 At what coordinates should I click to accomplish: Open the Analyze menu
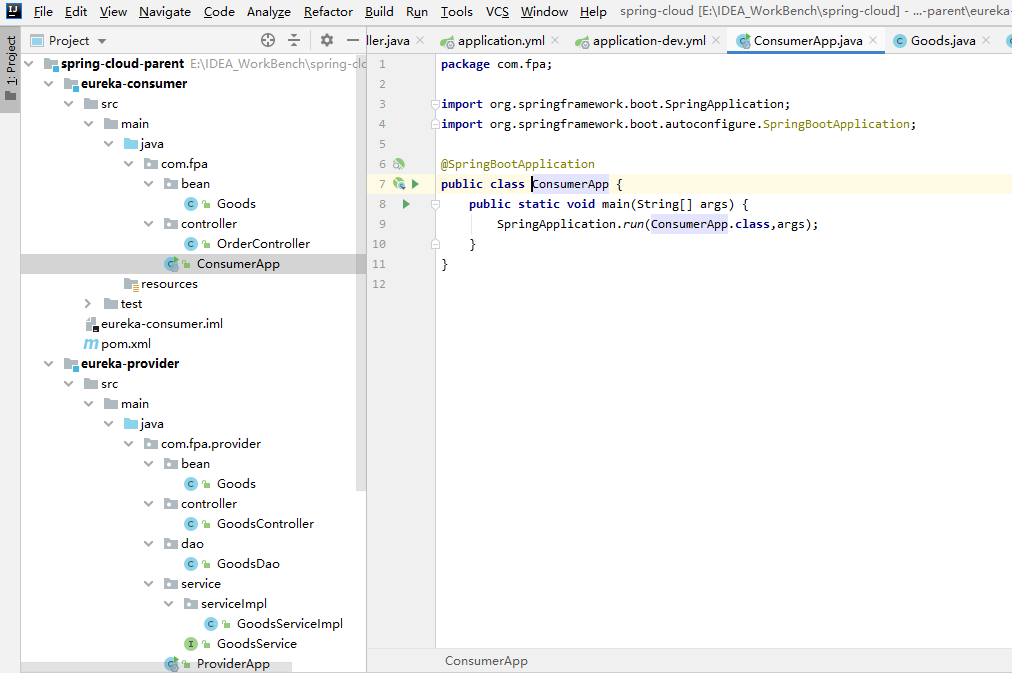(x=268, y=12)
